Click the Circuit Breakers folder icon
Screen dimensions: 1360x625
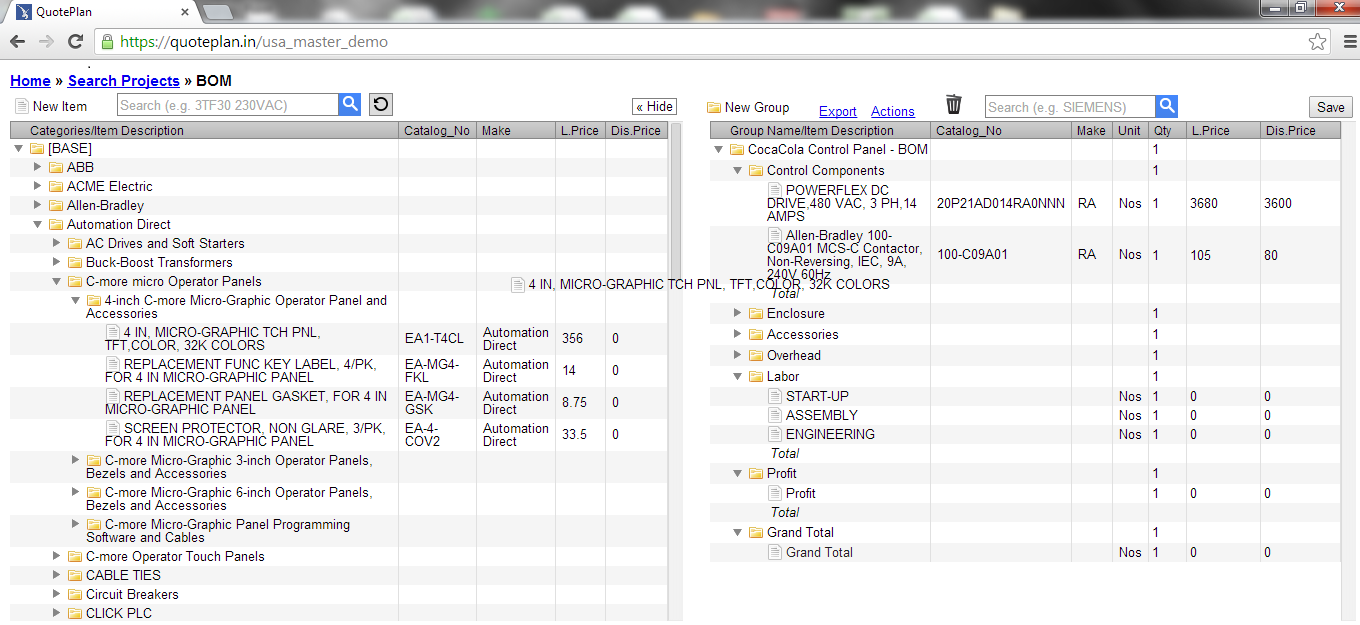point(75,594)
